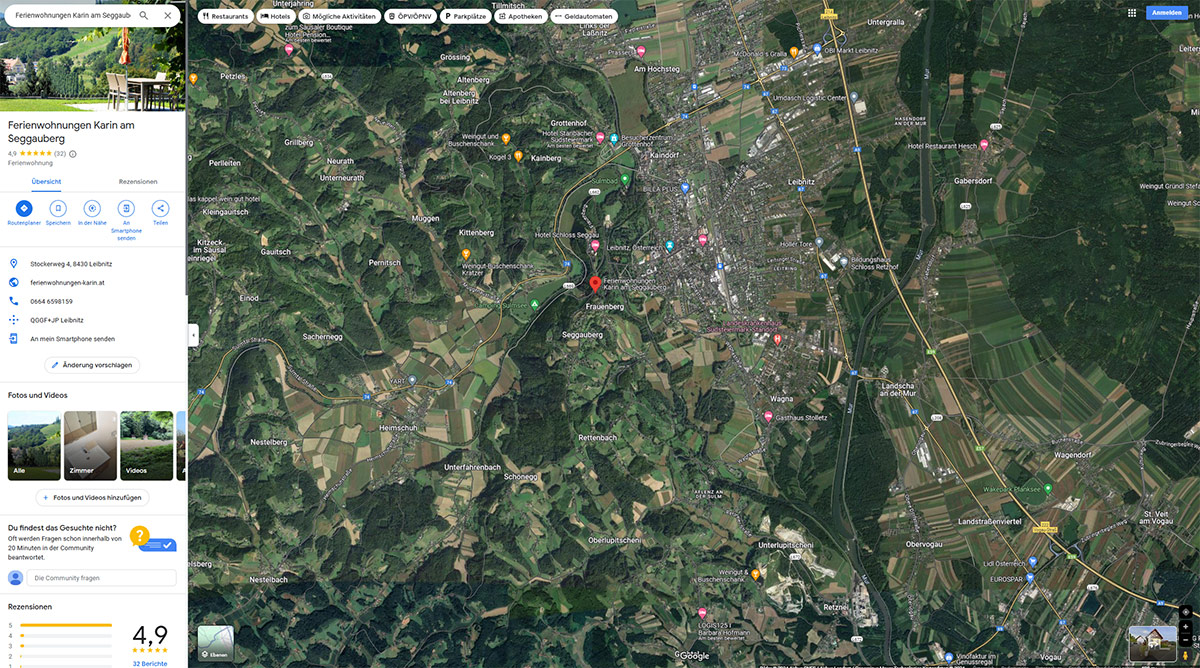Search nearby via the In der Nähe icon
The width and height of the screenshot is (1200, 668).
[x=92, y=208]
